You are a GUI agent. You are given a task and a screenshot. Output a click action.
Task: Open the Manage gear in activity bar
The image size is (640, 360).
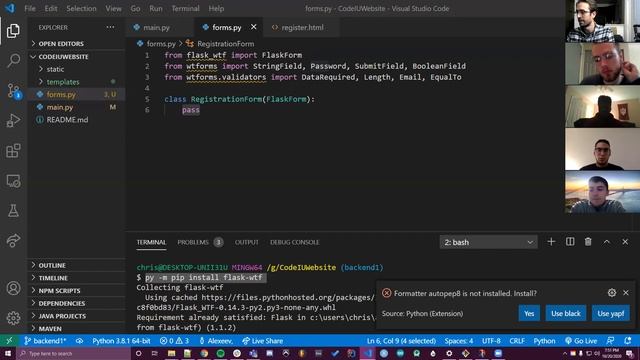(13, 318)
